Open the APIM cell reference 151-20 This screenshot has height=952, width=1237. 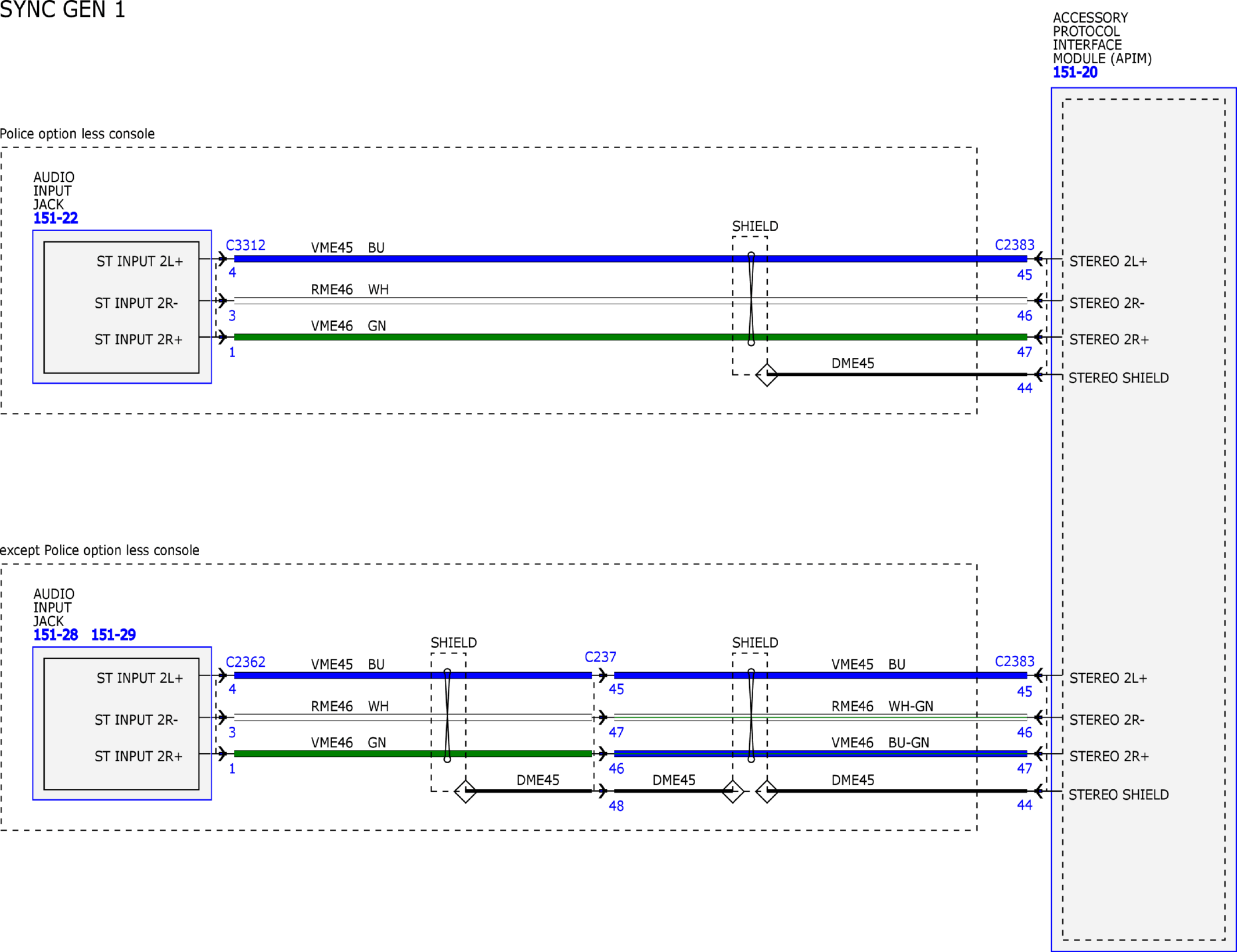[1075, 73]
